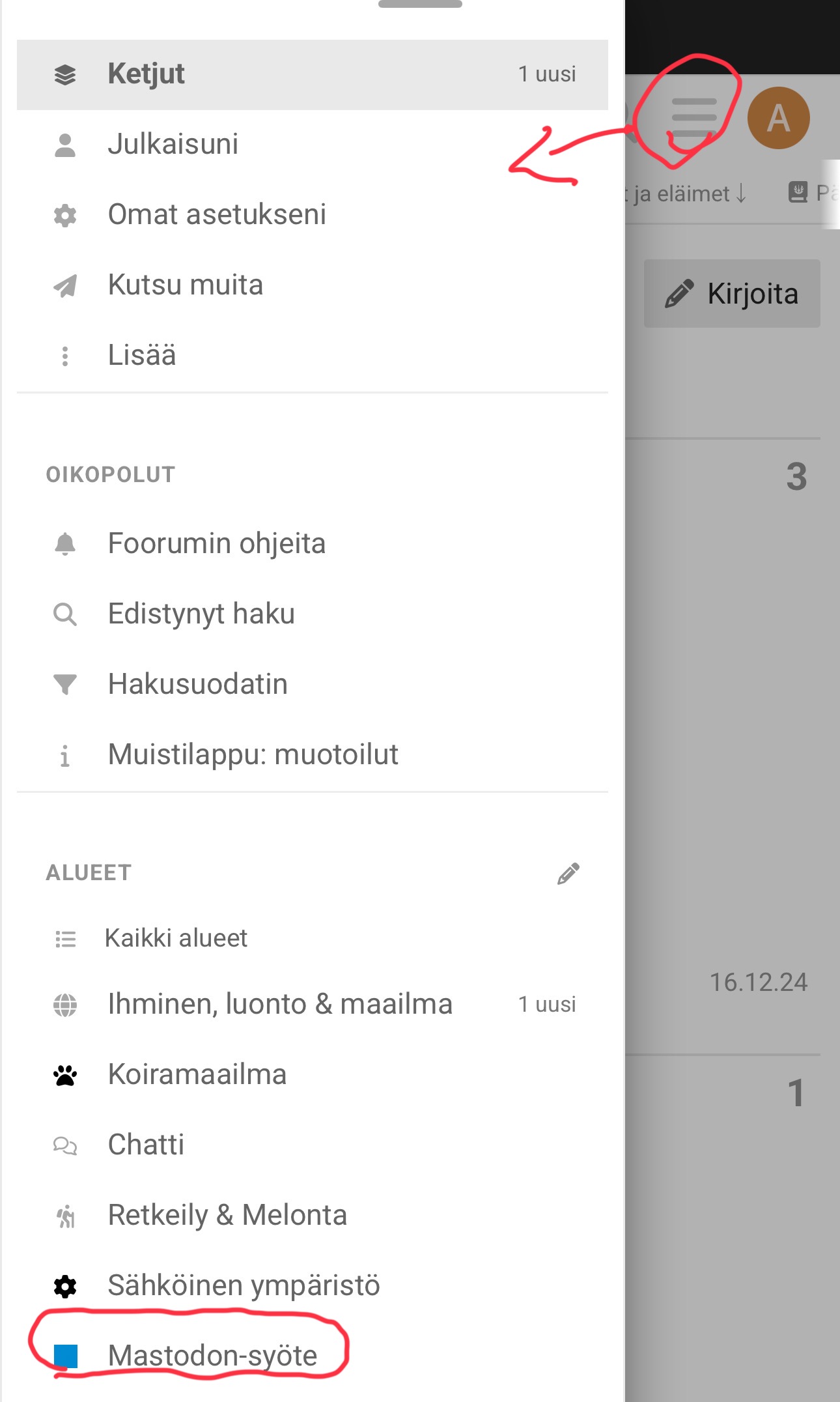This screenshot has height=1402, width=840.
Task: Click the paw icon for Koiramaailma
Action: click(x=65, y=1075)
